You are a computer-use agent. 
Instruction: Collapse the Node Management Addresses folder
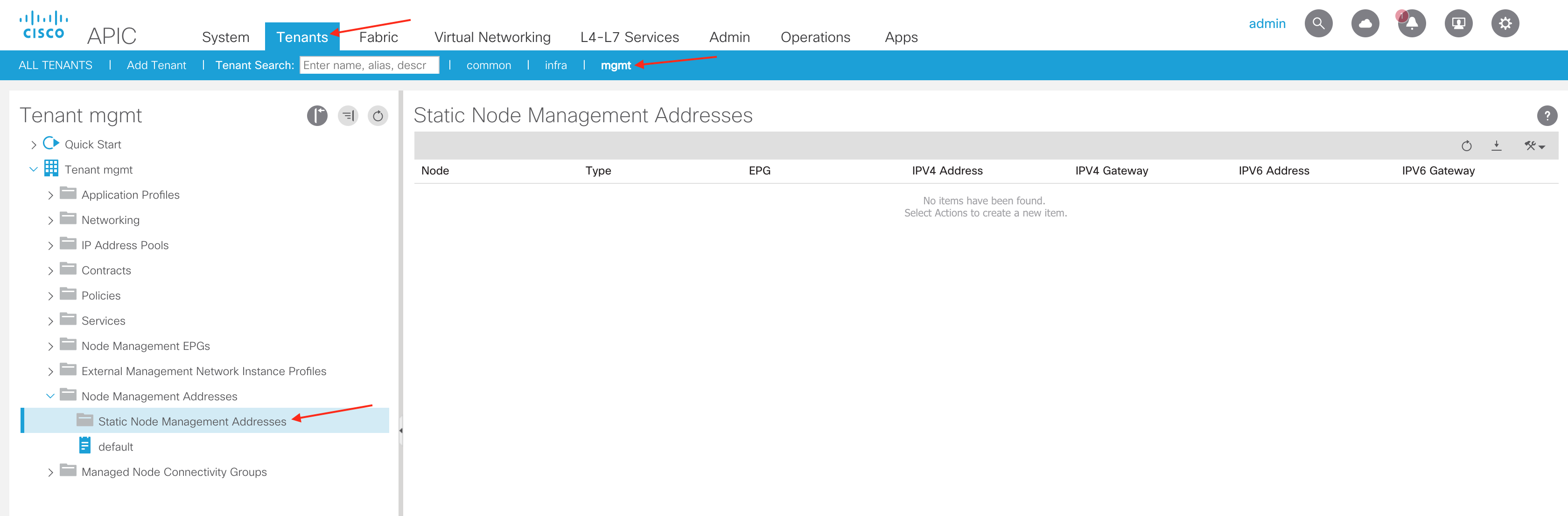50,396
